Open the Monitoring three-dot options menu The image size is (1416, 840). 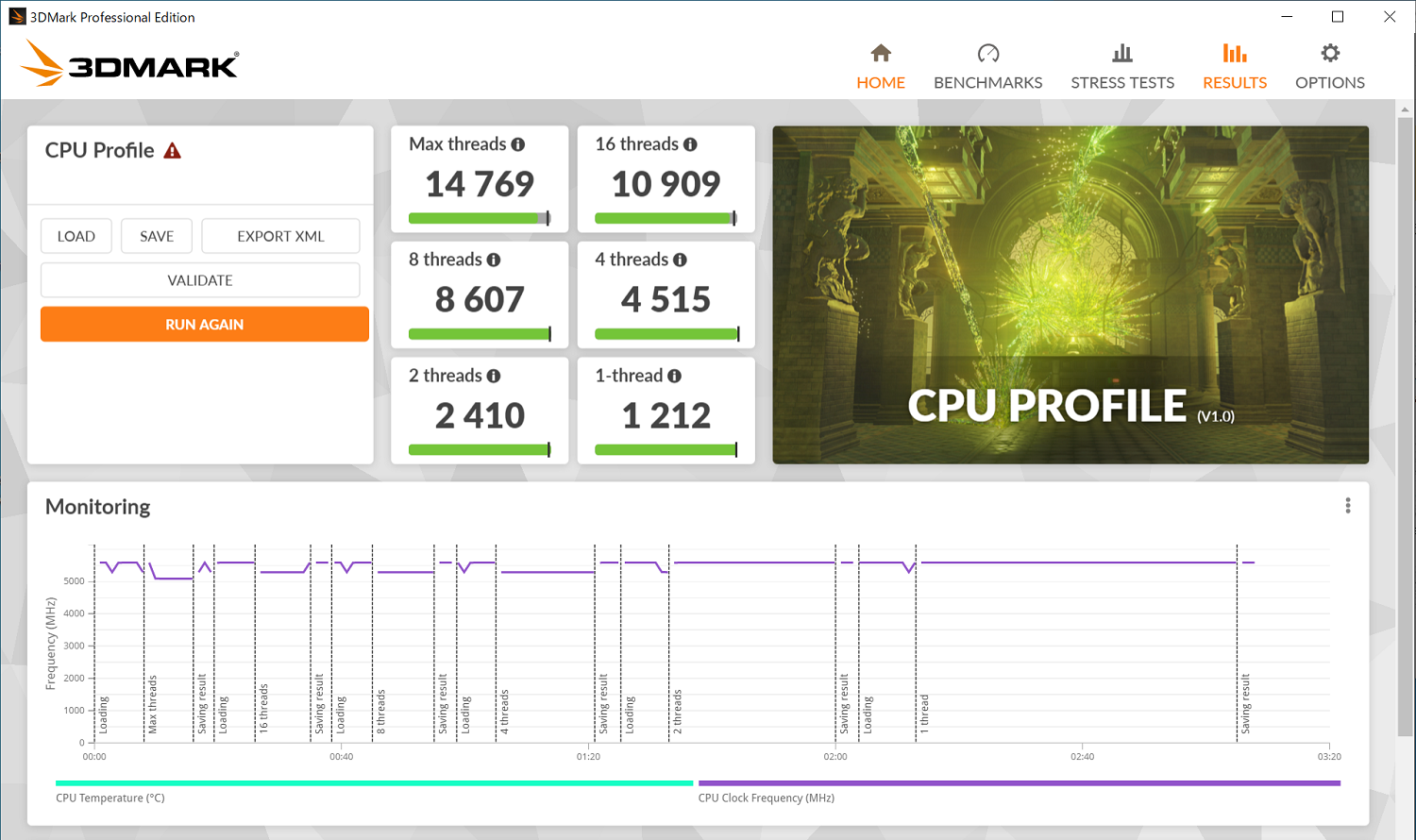tap(1348, 506)
